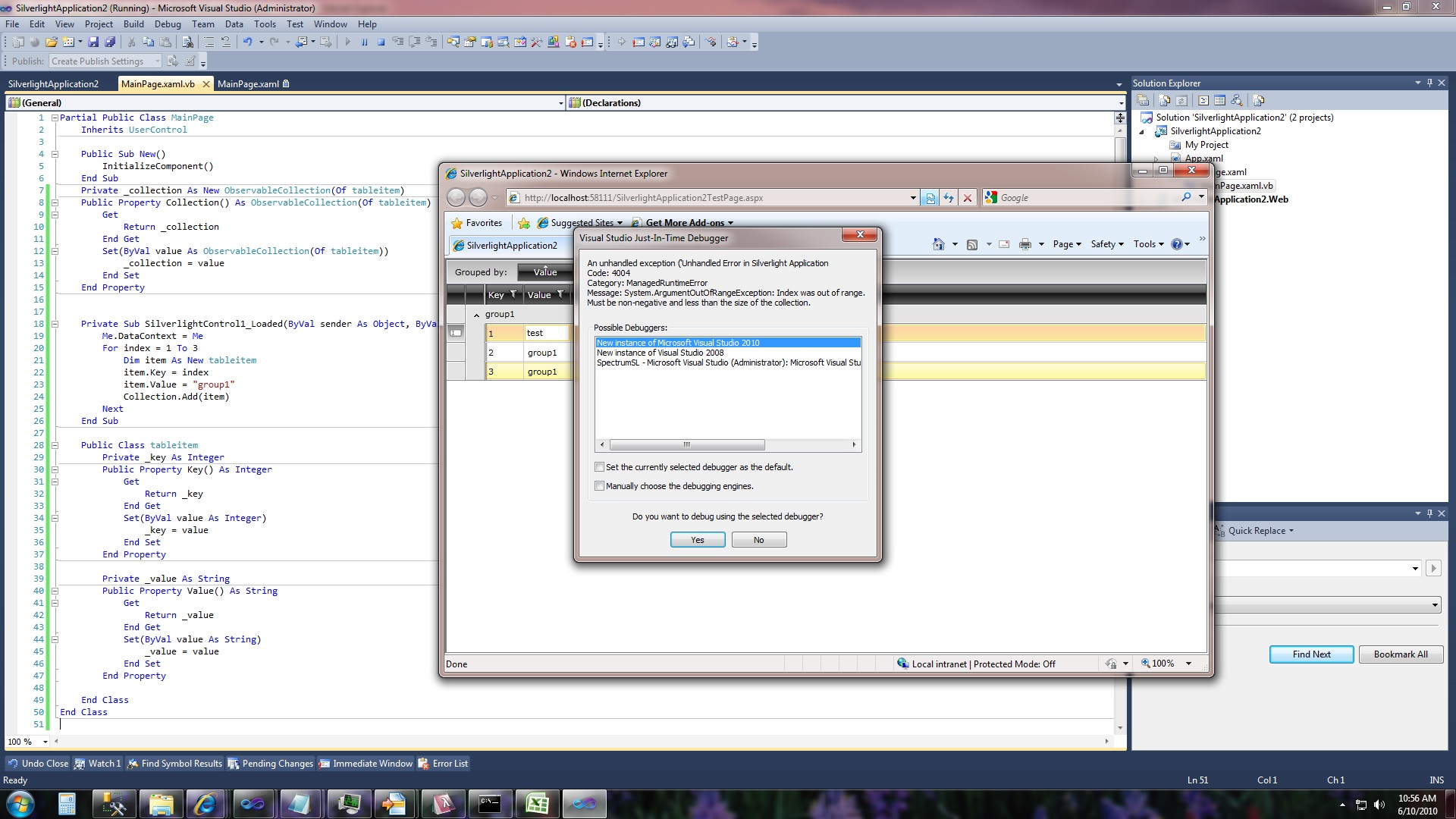1456x819 pixels.
Task: Open Internet Explorer from the Windows taskbar
Action: click(x=205, y=804)
